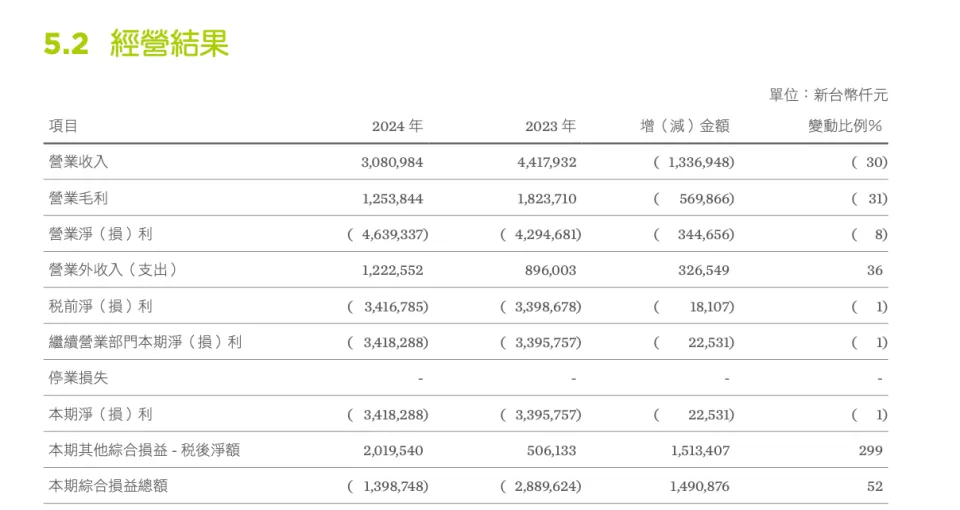
Task: Select the 4,417,932 revenue value for 2023
Action: [546, 162]
